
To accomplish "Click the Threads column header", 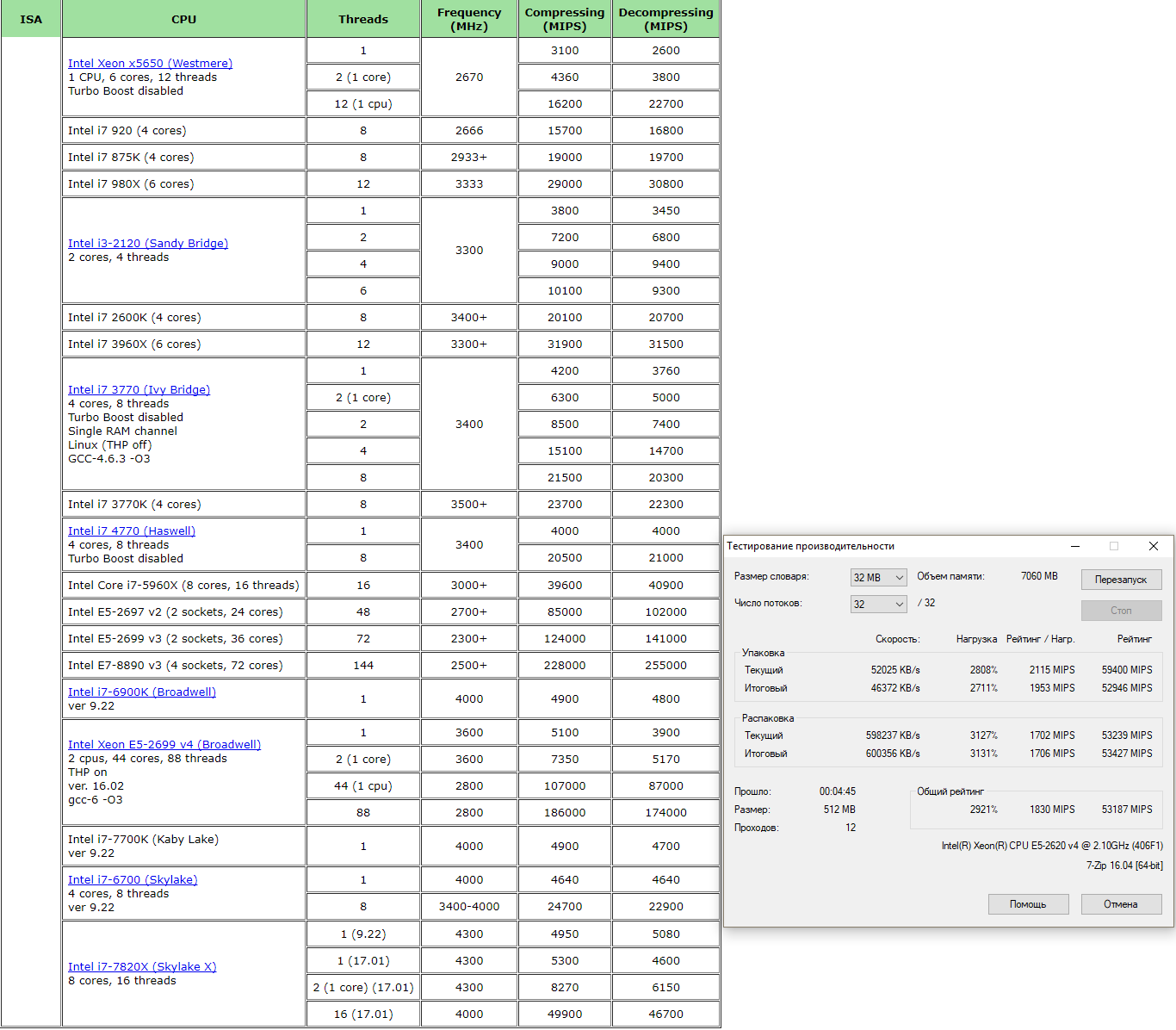I will coord(363,19).
